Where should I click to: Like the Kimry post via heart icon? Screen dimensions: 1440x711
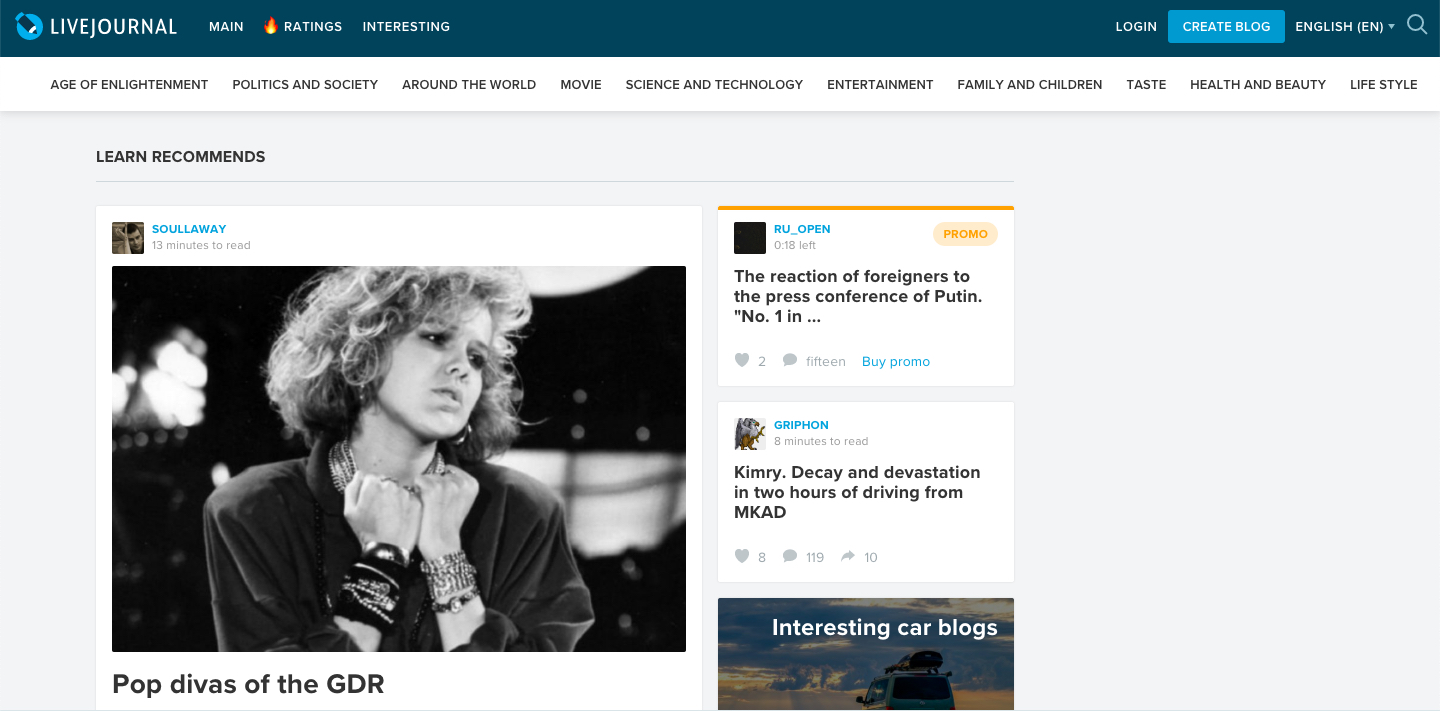(742, 556)
